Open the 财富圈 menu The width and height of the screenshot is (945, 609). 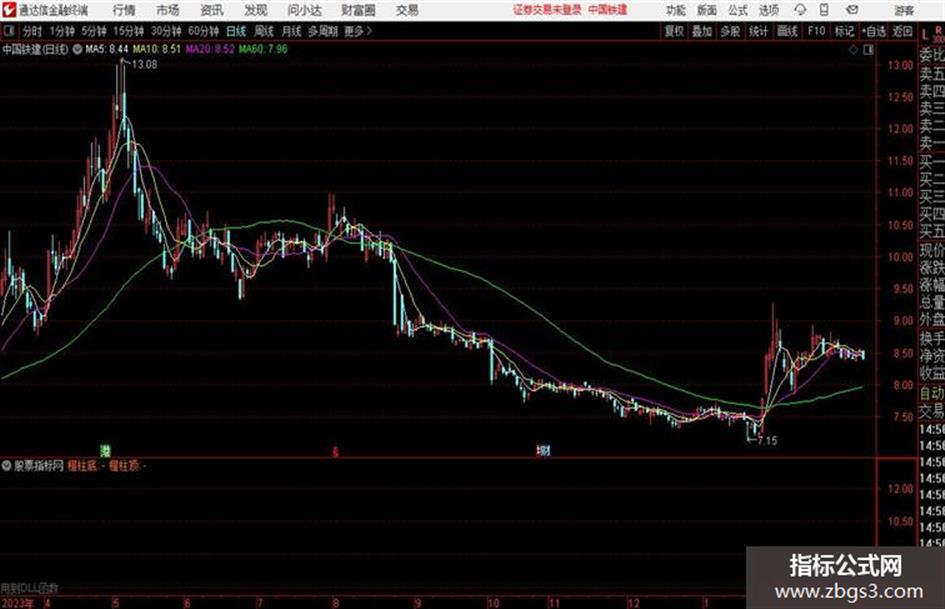click(358, 10)
